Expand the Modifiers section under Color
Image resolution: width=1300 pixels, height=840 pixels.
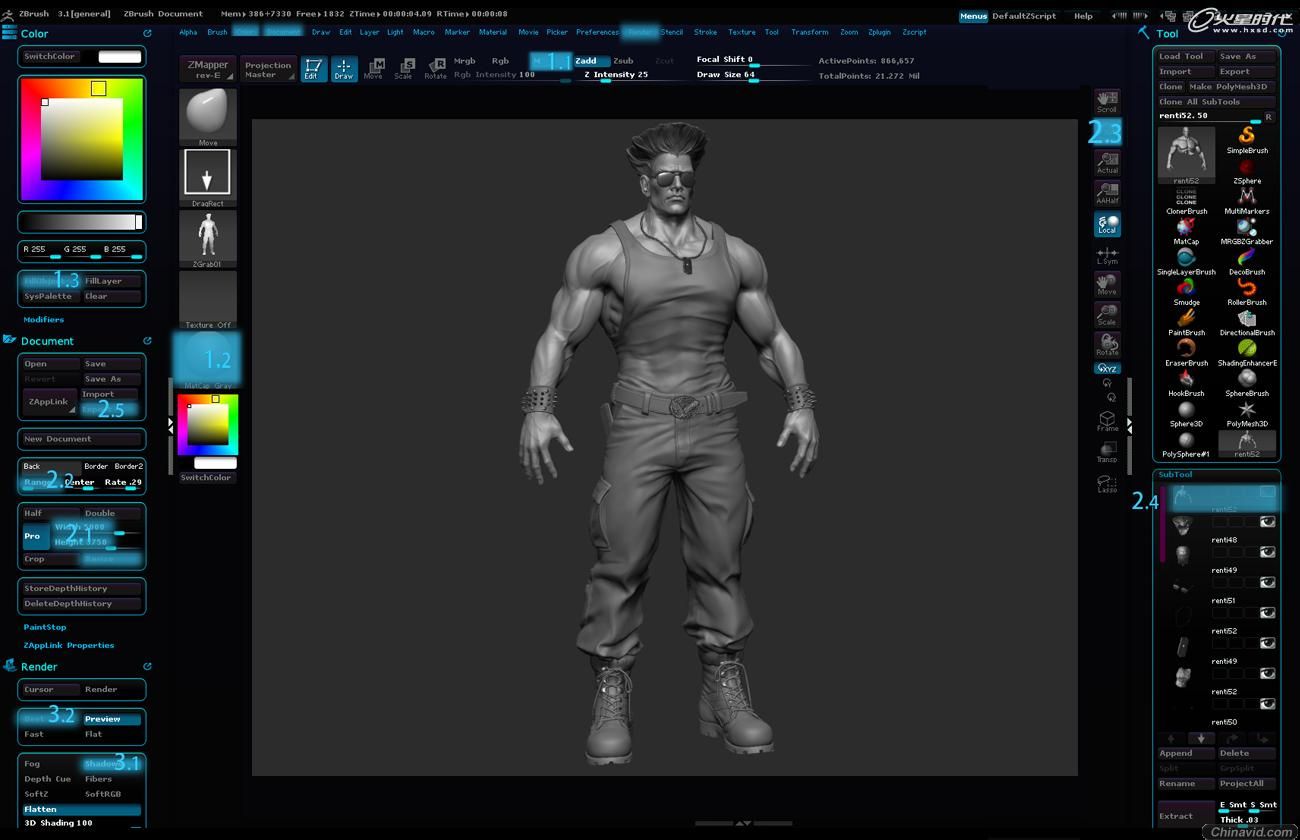pos(44,320)
